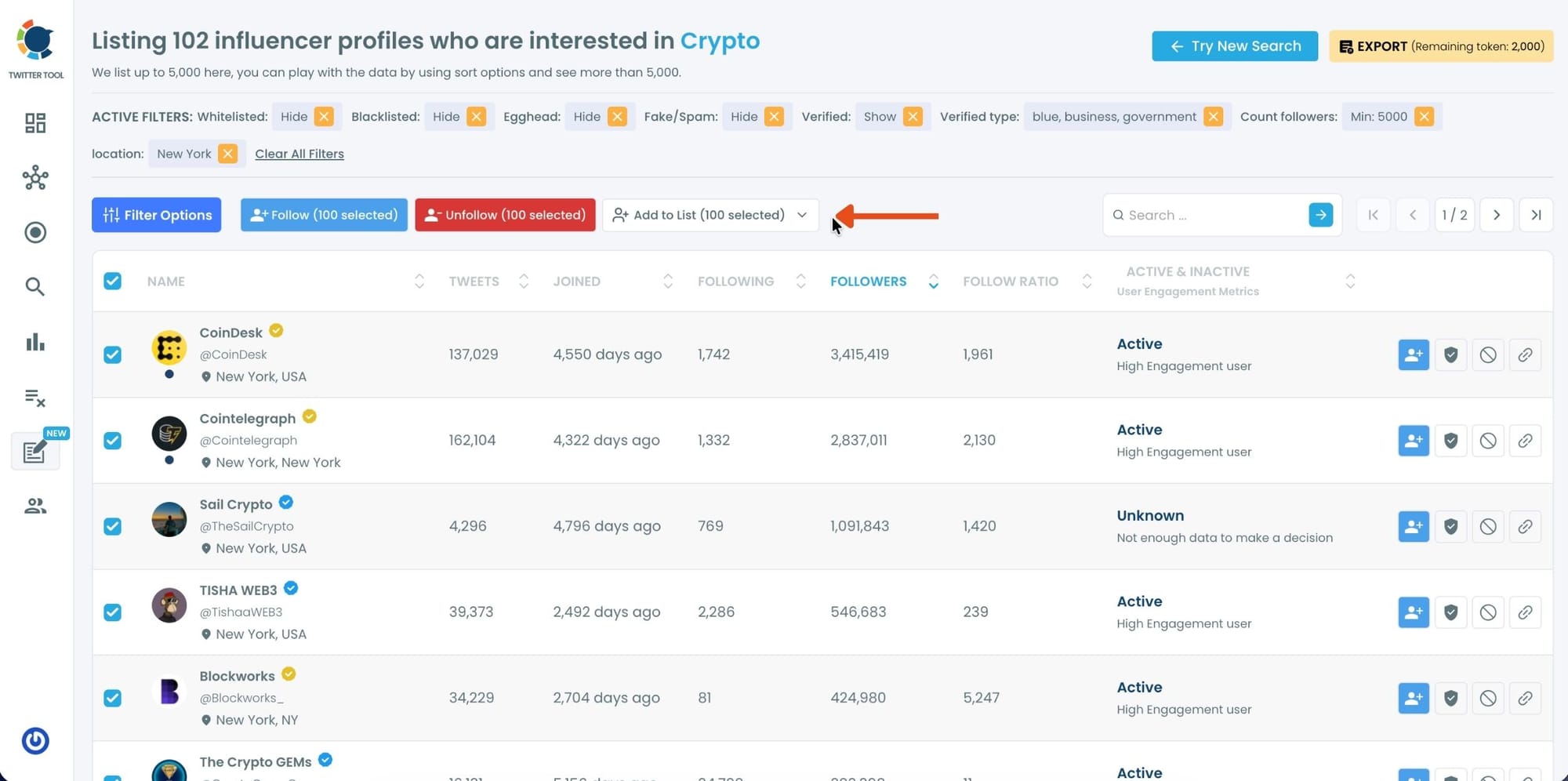Image resolution: width=1568 pixels, height=781 pixels.
Task: Click the Try New Search button
Action: (1234, 46)
